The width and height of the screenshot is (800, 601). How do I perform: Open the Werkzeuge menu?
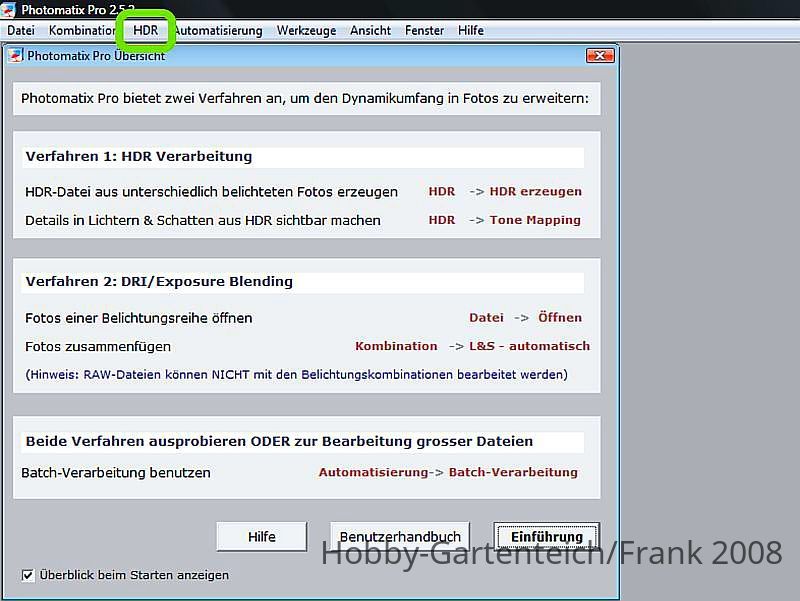(306, 31)
